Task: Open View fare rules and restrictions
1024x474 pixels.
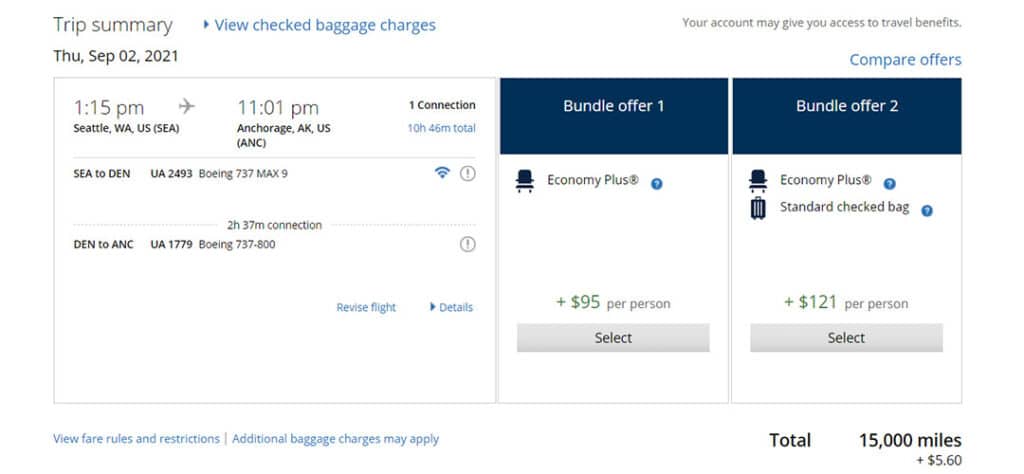Action: click(x=136, y=439)
